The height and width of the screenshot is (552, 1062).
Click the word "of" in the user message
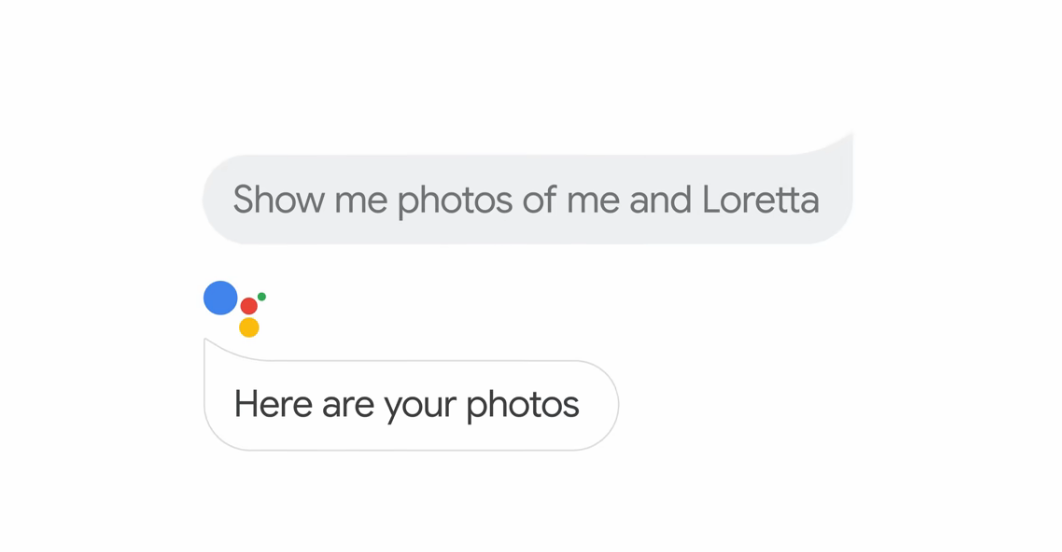[x=539, y=200]
